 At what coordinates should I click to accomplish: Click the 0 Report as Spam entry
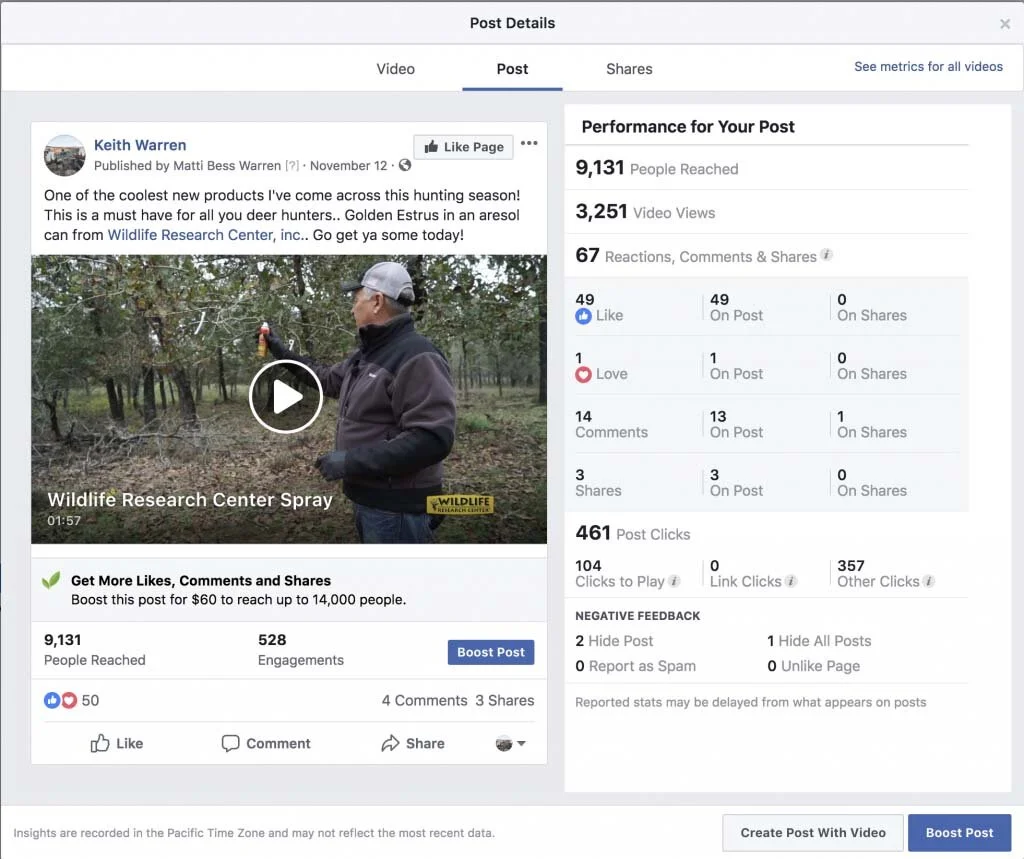point(635,666)
